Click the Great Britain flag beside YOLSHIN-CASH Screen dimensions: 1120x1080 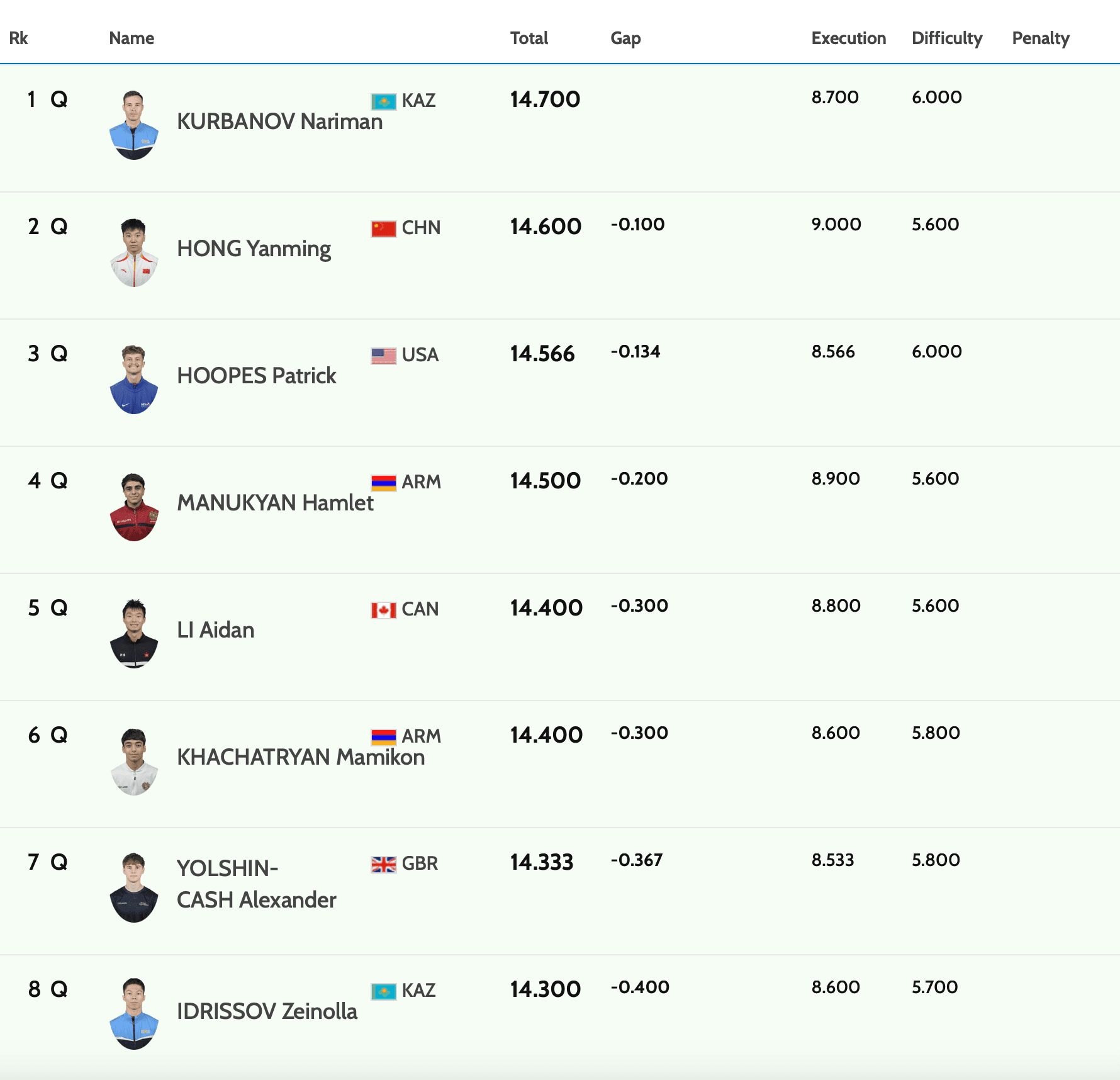pyautogui.click(x=383, y=864)
